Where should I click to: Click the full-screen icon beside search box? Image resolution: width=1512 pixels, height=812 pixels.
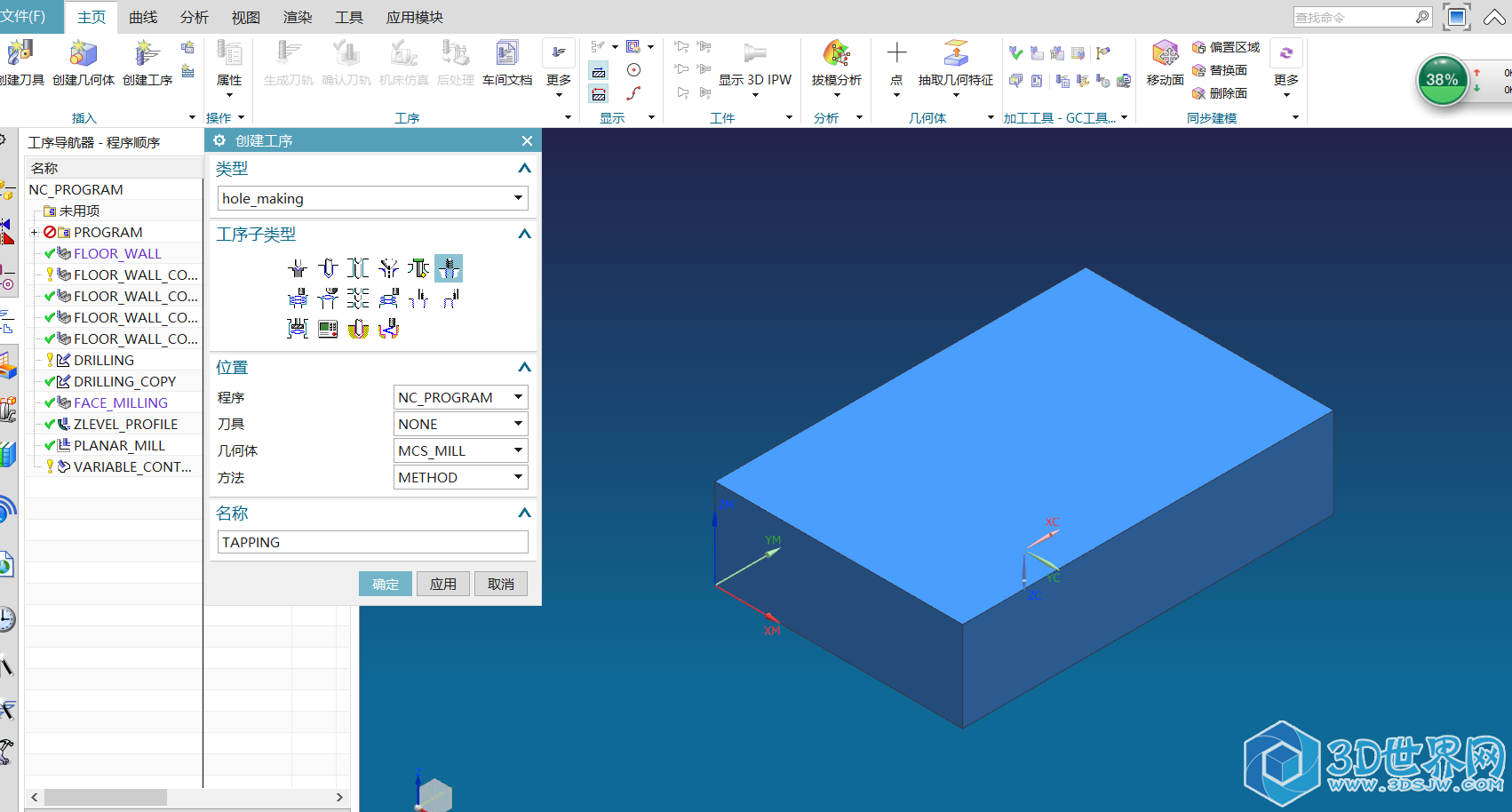click(x=1457, y=17)
